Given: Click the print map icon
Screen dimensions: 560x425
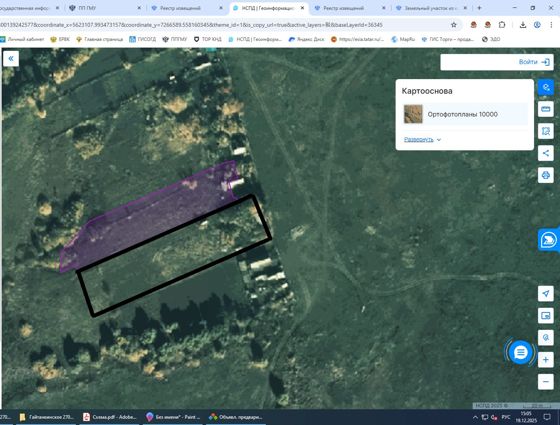Looking at the screenshot, I should [x=545, y=175].
